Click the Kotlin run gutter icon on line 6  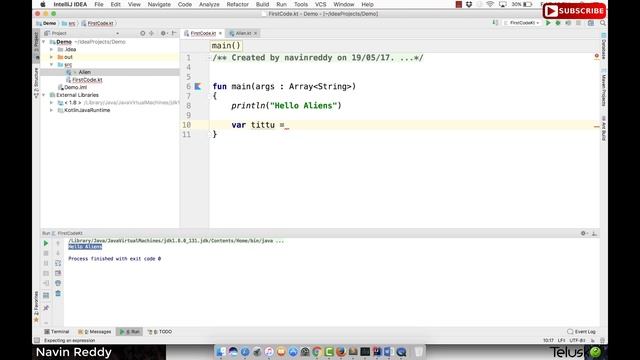tap(198, 86)
